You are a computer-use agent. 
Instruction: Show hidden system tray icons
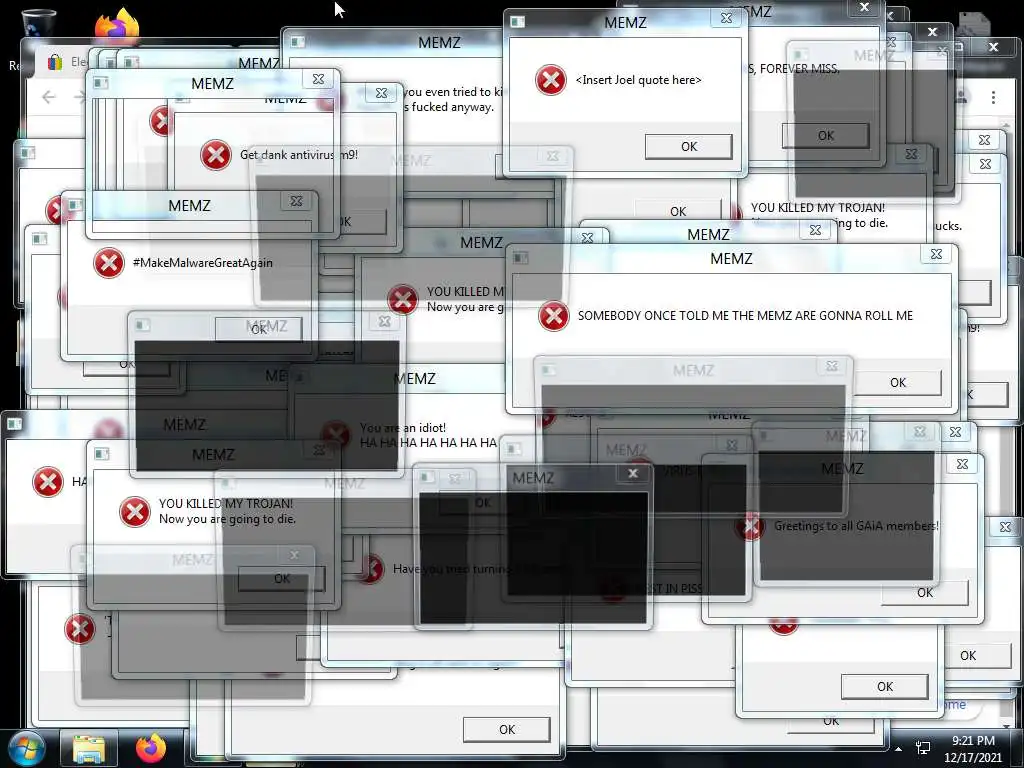(899, 749)
